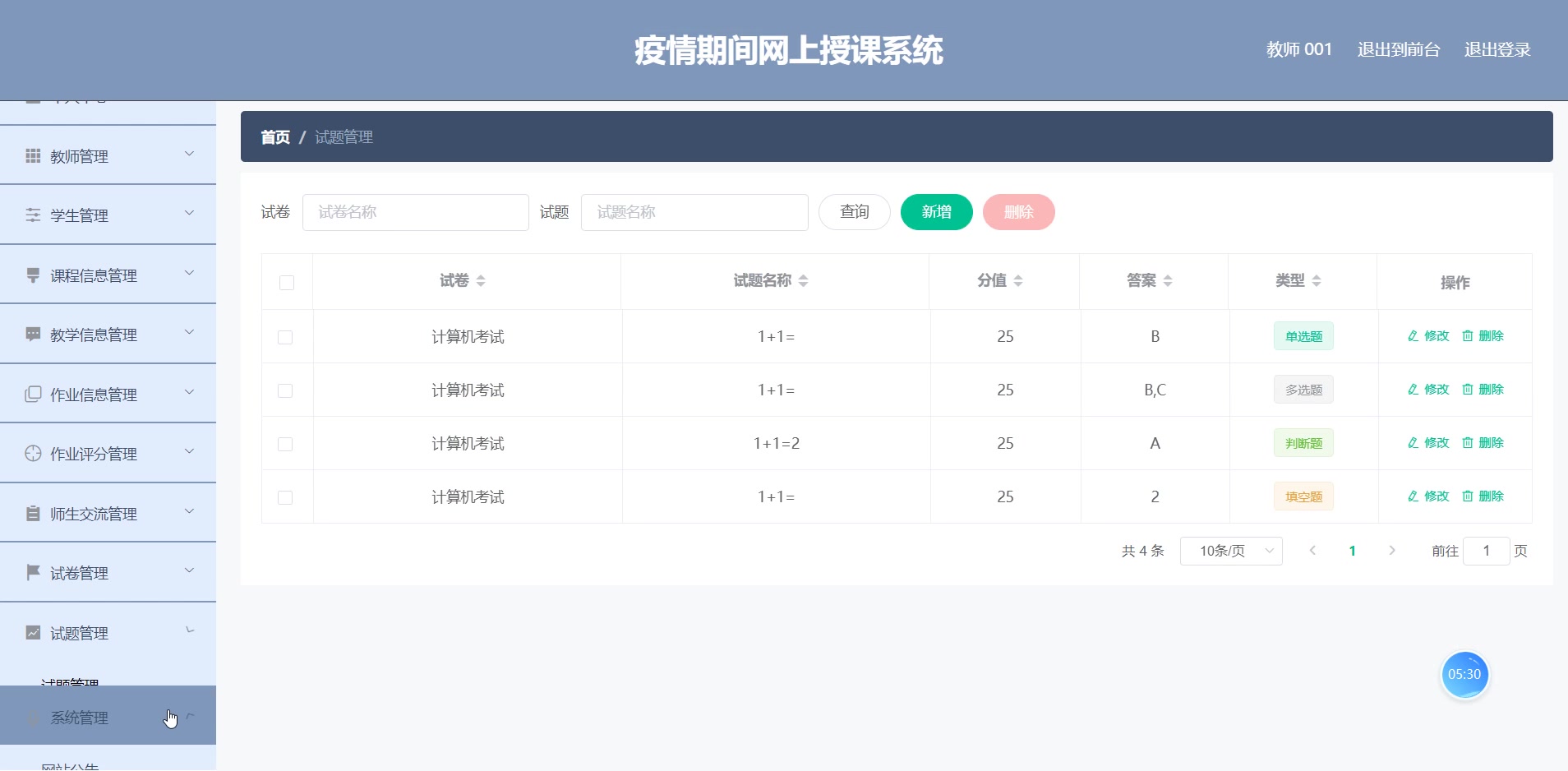
Task: Open 教师管理 in the sidebar
Action: [108, 155]
